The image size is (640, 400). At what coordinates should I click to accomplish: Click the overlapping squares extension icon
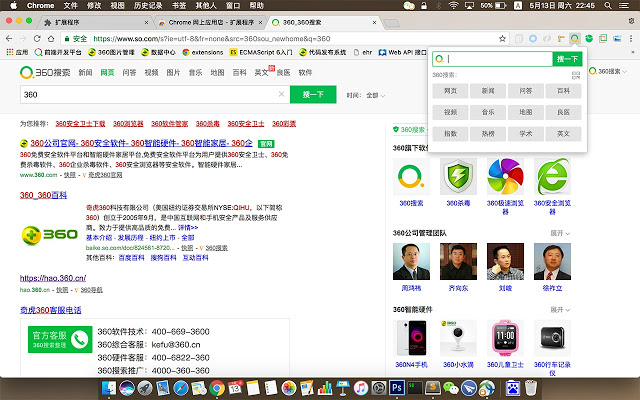(603, 38)
